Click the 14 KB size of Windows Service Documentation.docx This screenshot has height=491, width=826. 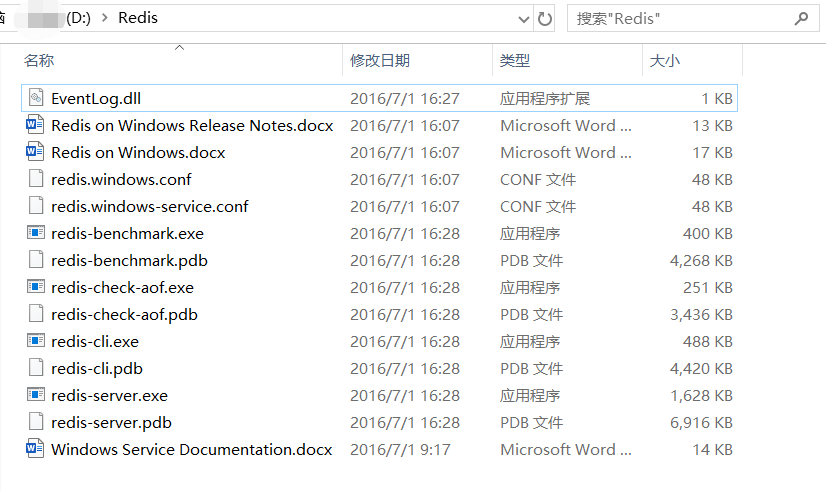point(712,449)
